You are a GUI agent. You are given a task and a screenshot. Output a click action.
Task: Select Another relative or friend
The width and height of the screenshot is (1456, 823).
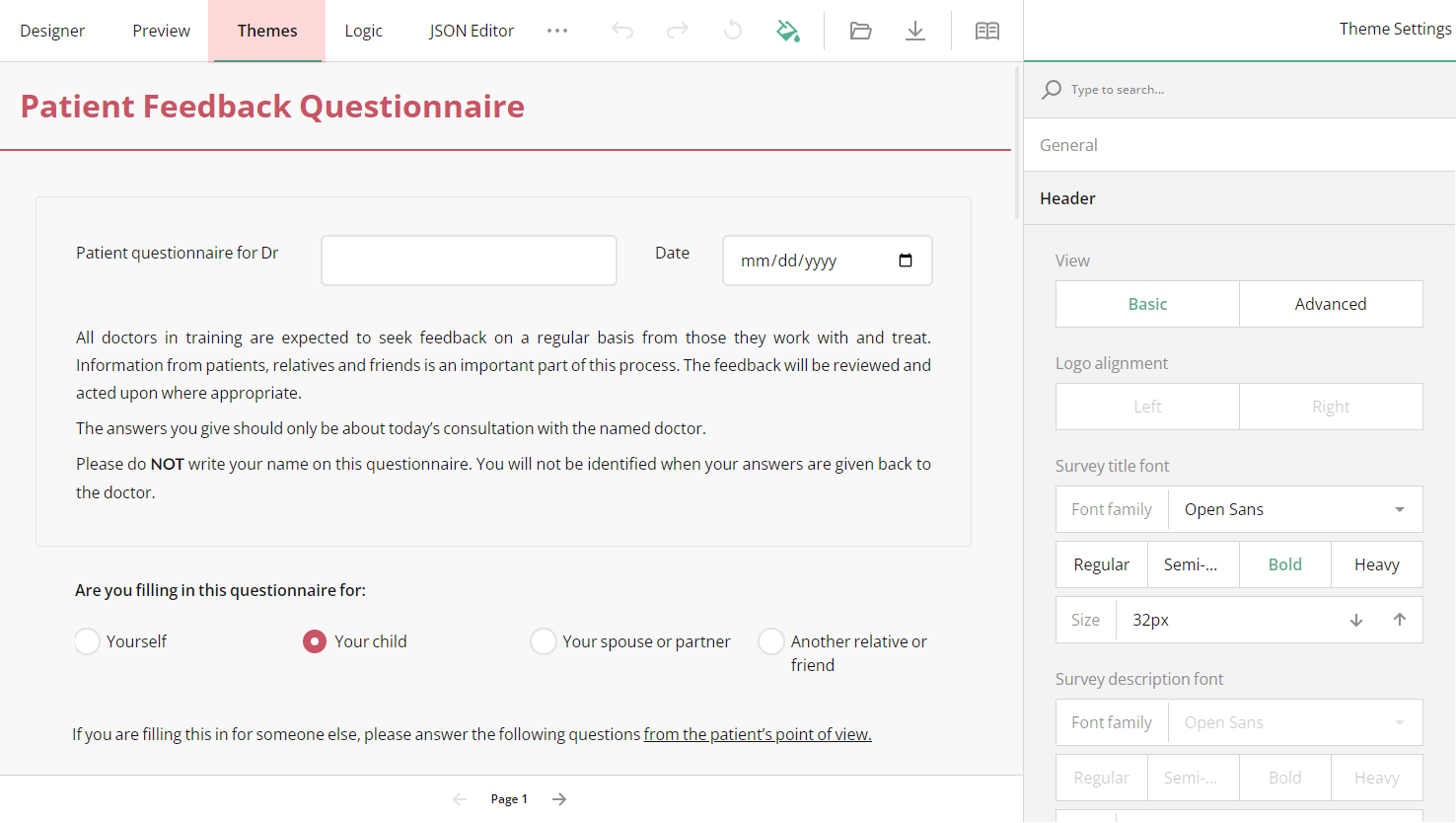click(x=771, y=640)
